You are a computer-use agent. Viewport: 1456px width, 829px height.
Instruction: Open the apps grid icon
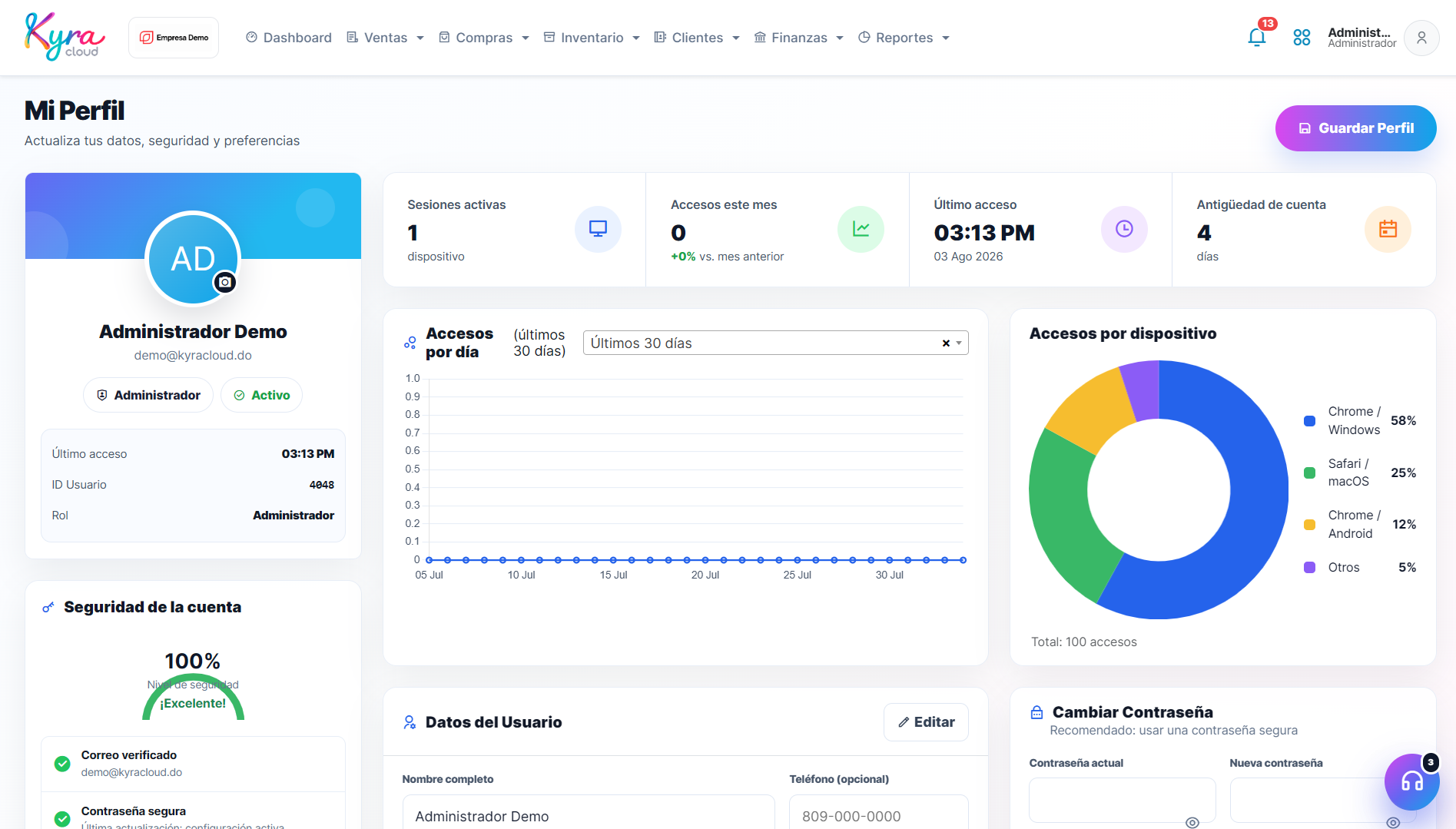tap(1302, 38)
